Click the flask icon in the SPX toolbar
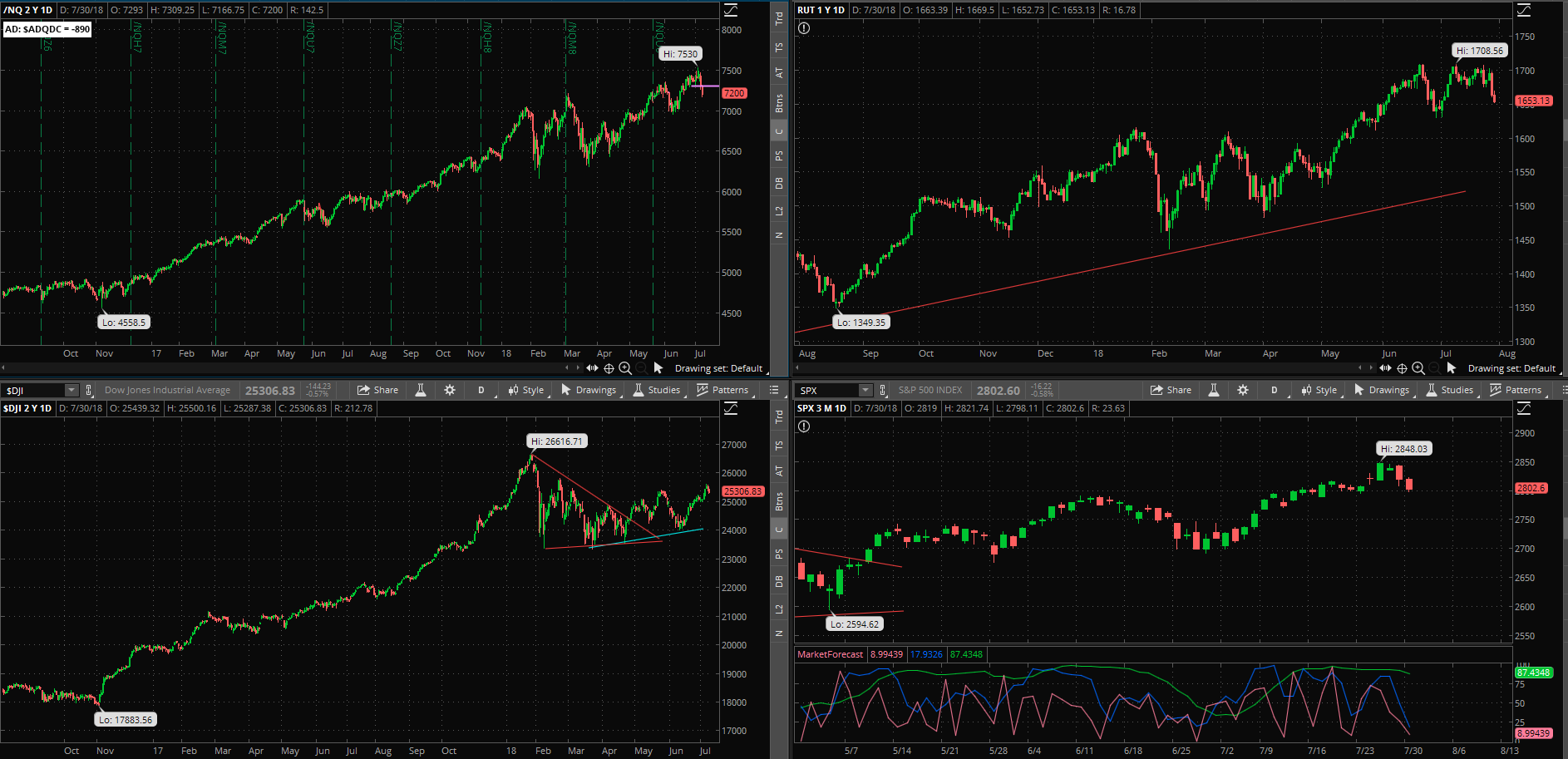This screenshot has height=759, width=1568. click(1214, 390)
